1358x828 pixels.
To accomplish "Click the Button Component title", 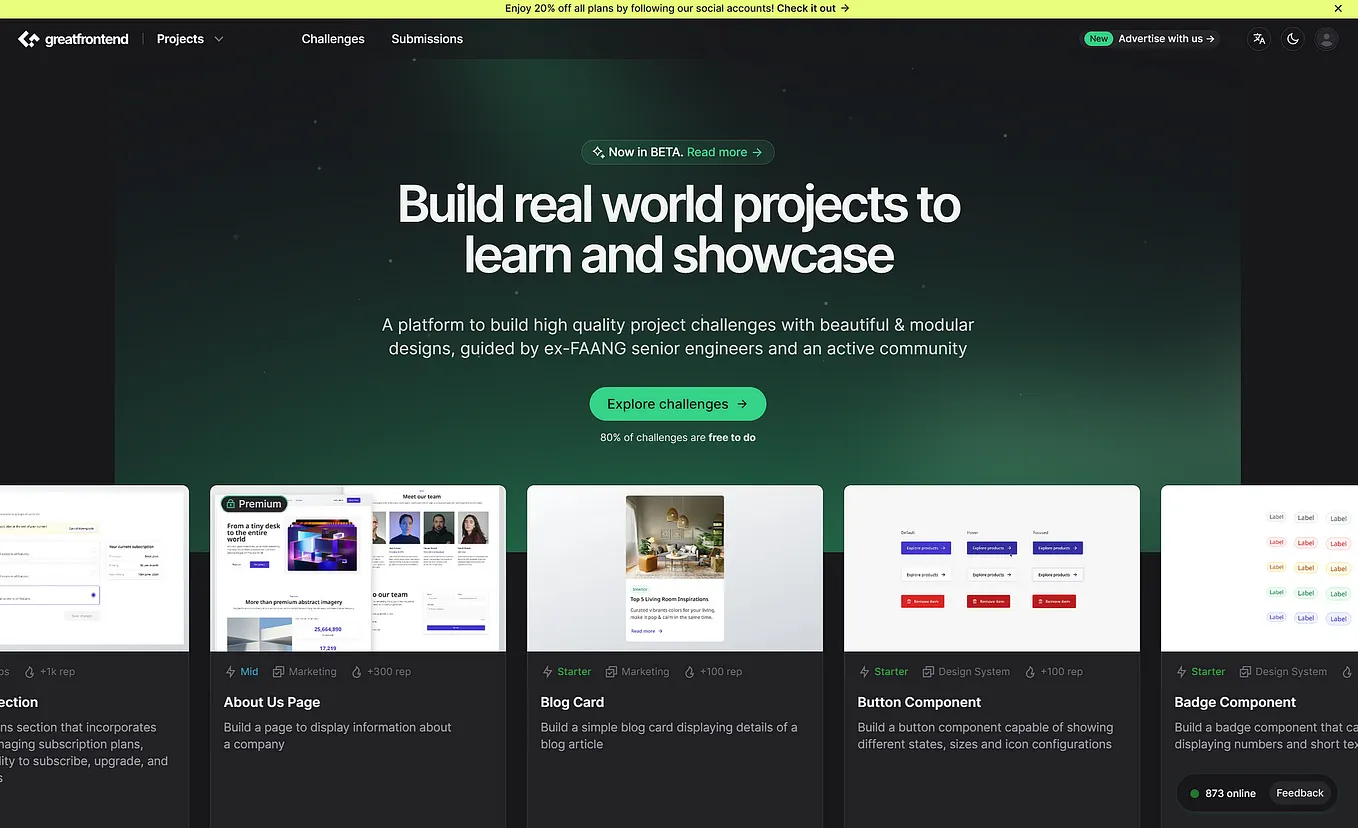I will (x=919, y=702).
